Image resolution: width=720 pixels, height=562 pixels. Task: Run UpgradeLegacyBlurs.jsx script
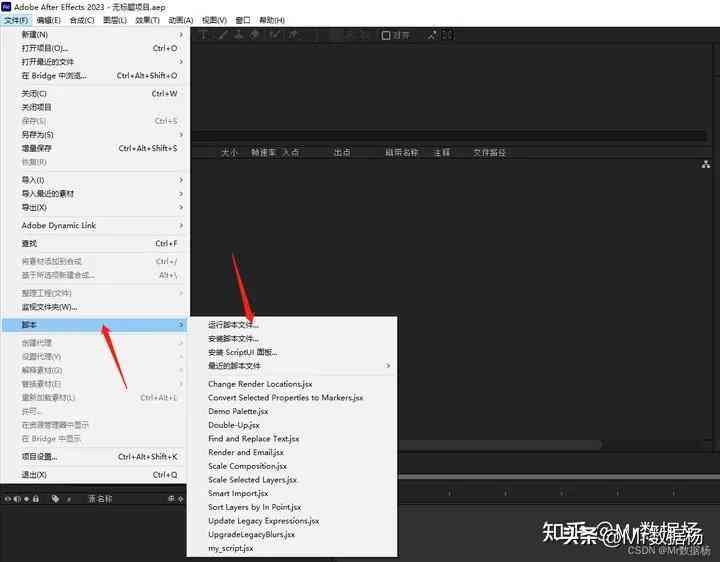tap(292, 534)
